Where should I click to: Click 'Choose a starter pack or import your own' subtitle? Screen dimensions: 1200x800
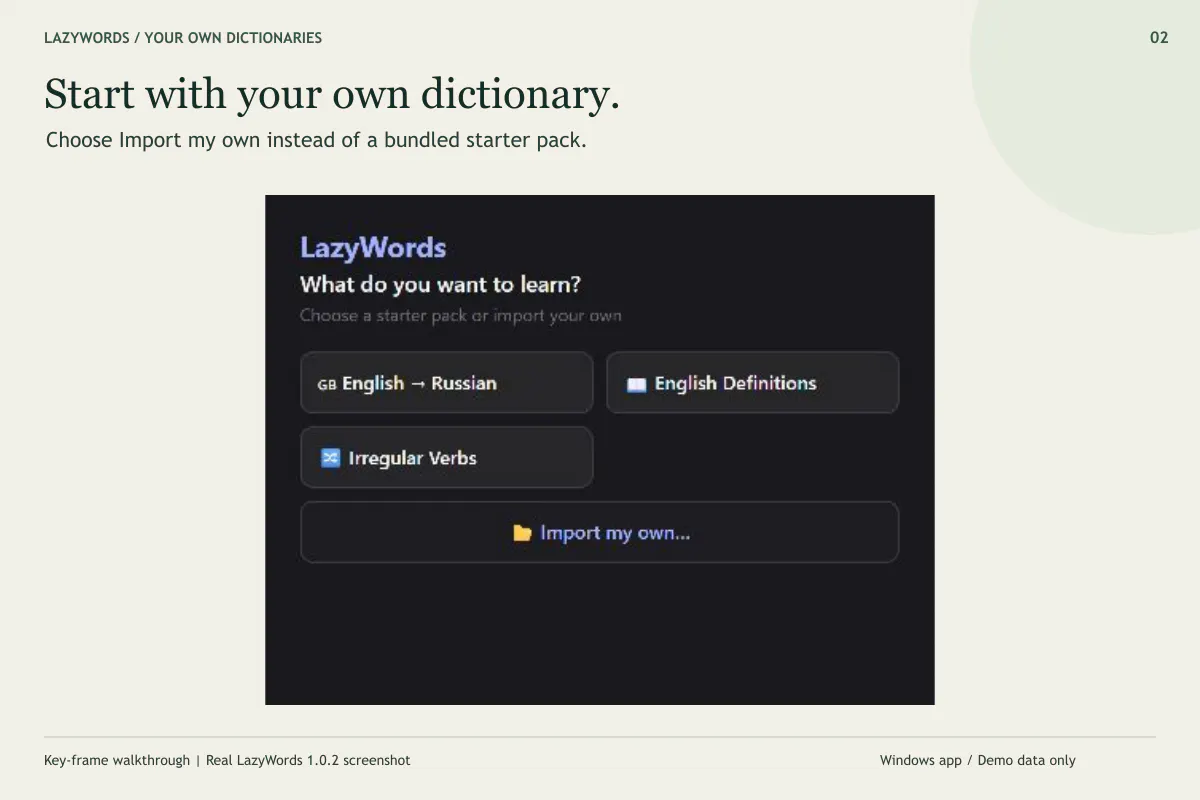[x=461, y=316]
